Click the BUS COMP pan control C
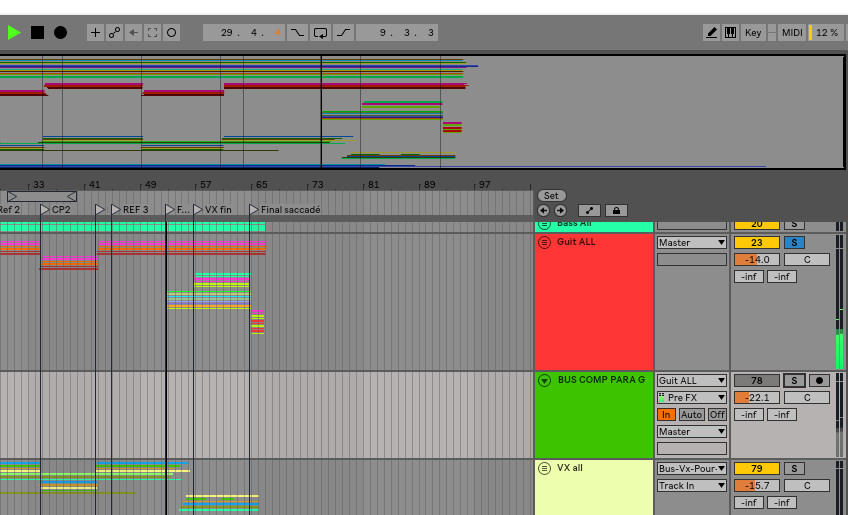 click(x=807, y=398)
